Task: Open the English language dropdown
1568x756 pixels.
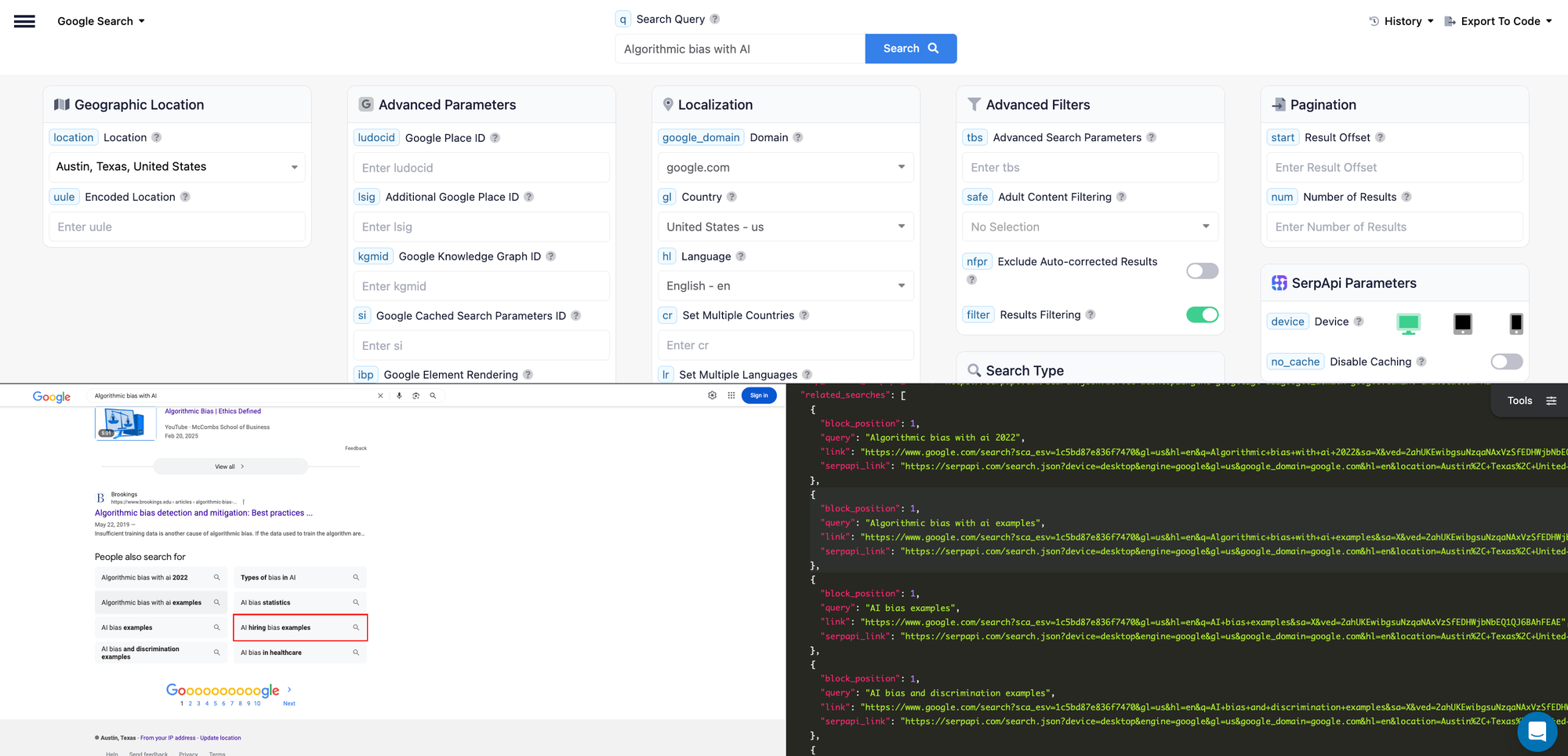Action: point(786,286)
